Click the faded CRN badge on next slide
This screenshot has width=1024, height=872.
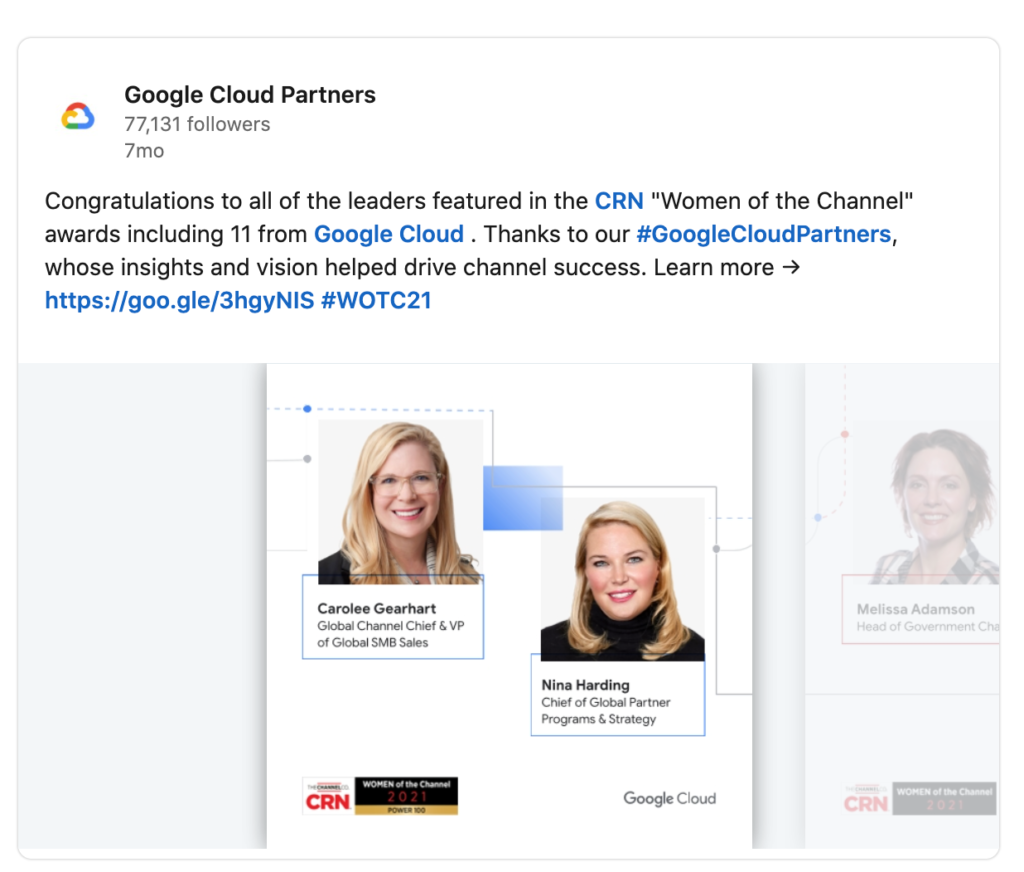point(920,798)
